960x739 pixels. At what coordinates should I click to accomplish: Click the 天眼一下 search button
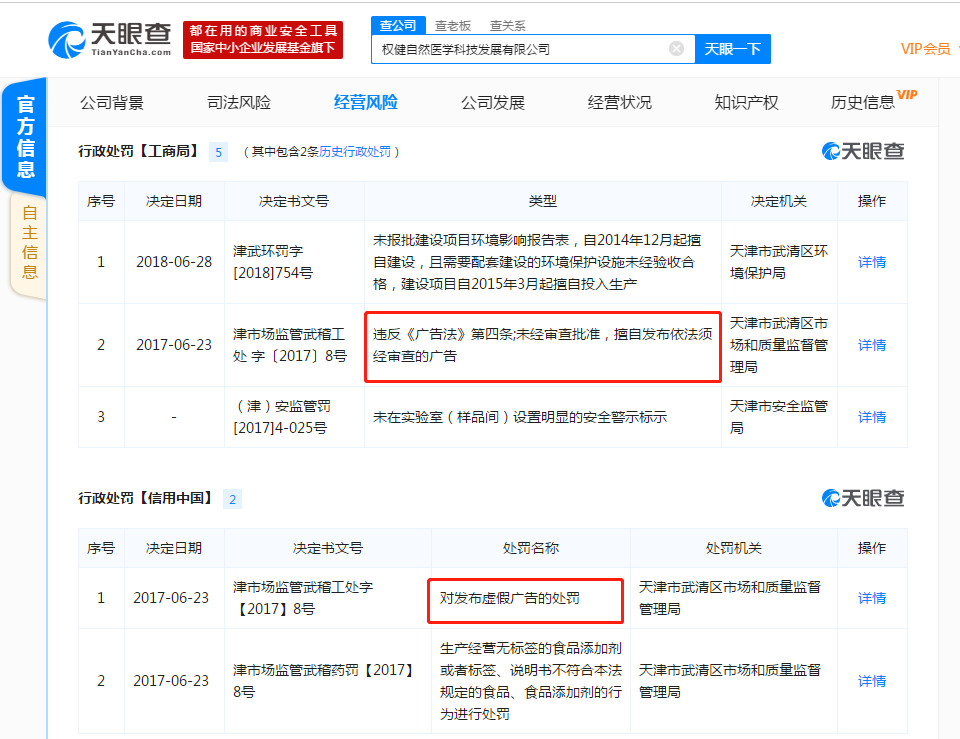pos(733,48)
